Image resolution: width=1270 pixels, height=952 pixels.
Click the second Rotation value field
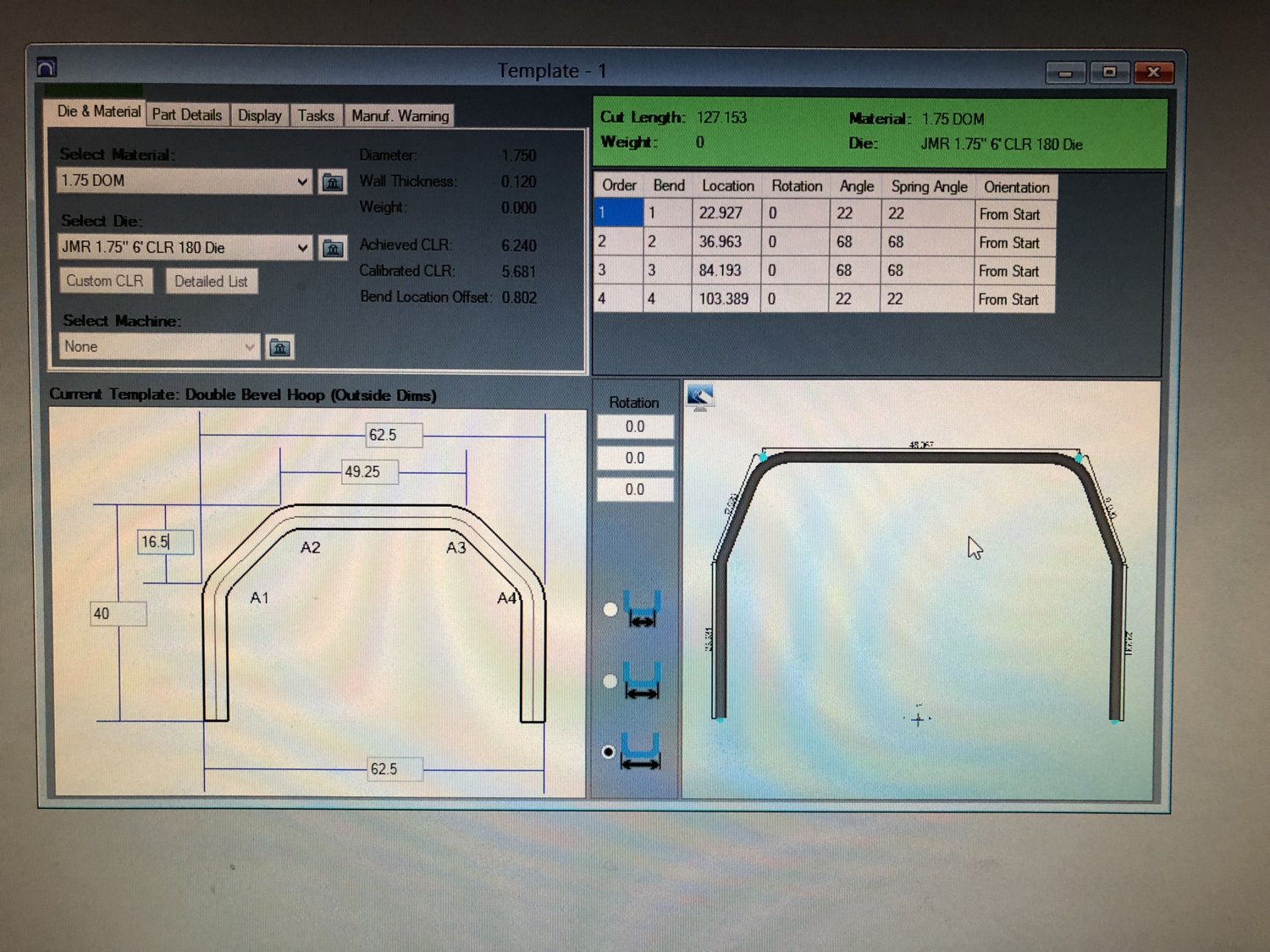[x=635, y=458]
